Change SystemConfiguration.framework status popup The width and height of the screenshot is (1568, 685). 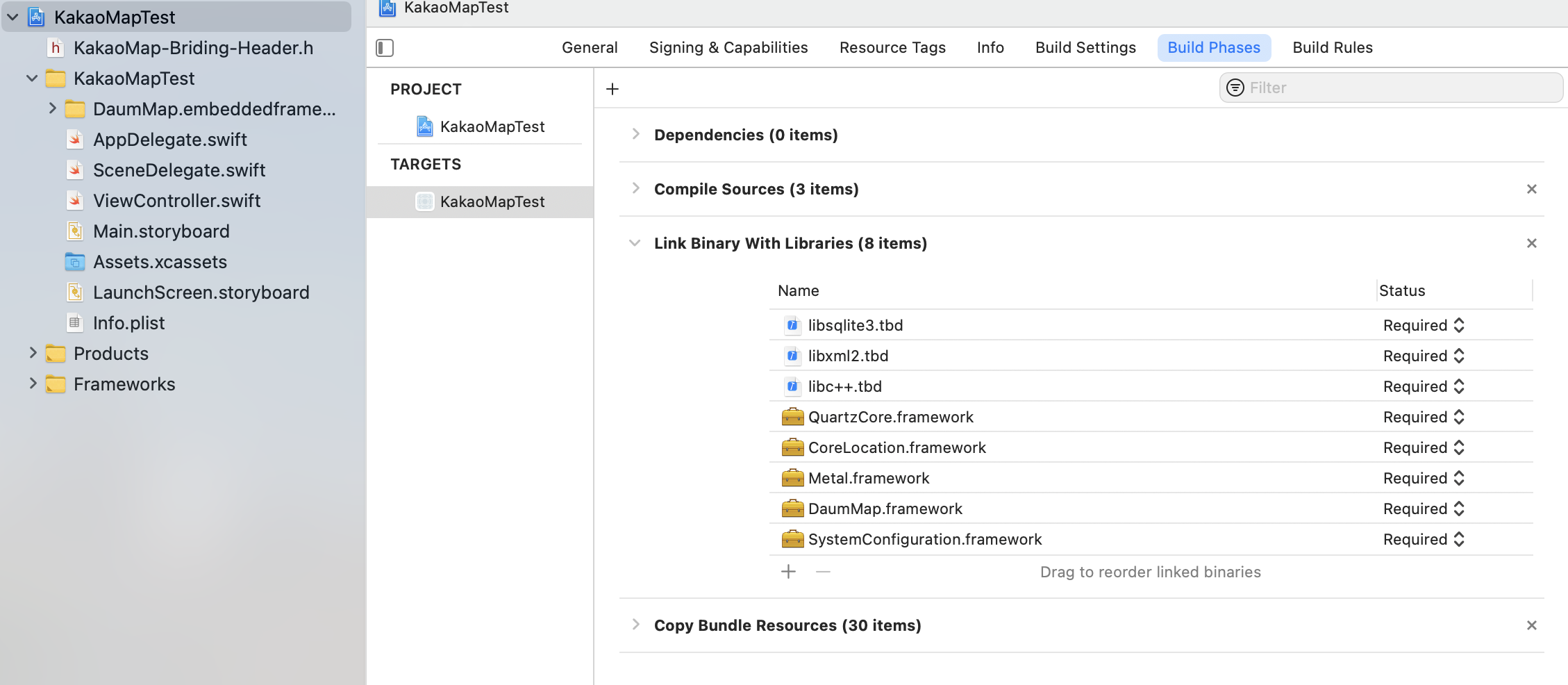[x=1424, y=539]
